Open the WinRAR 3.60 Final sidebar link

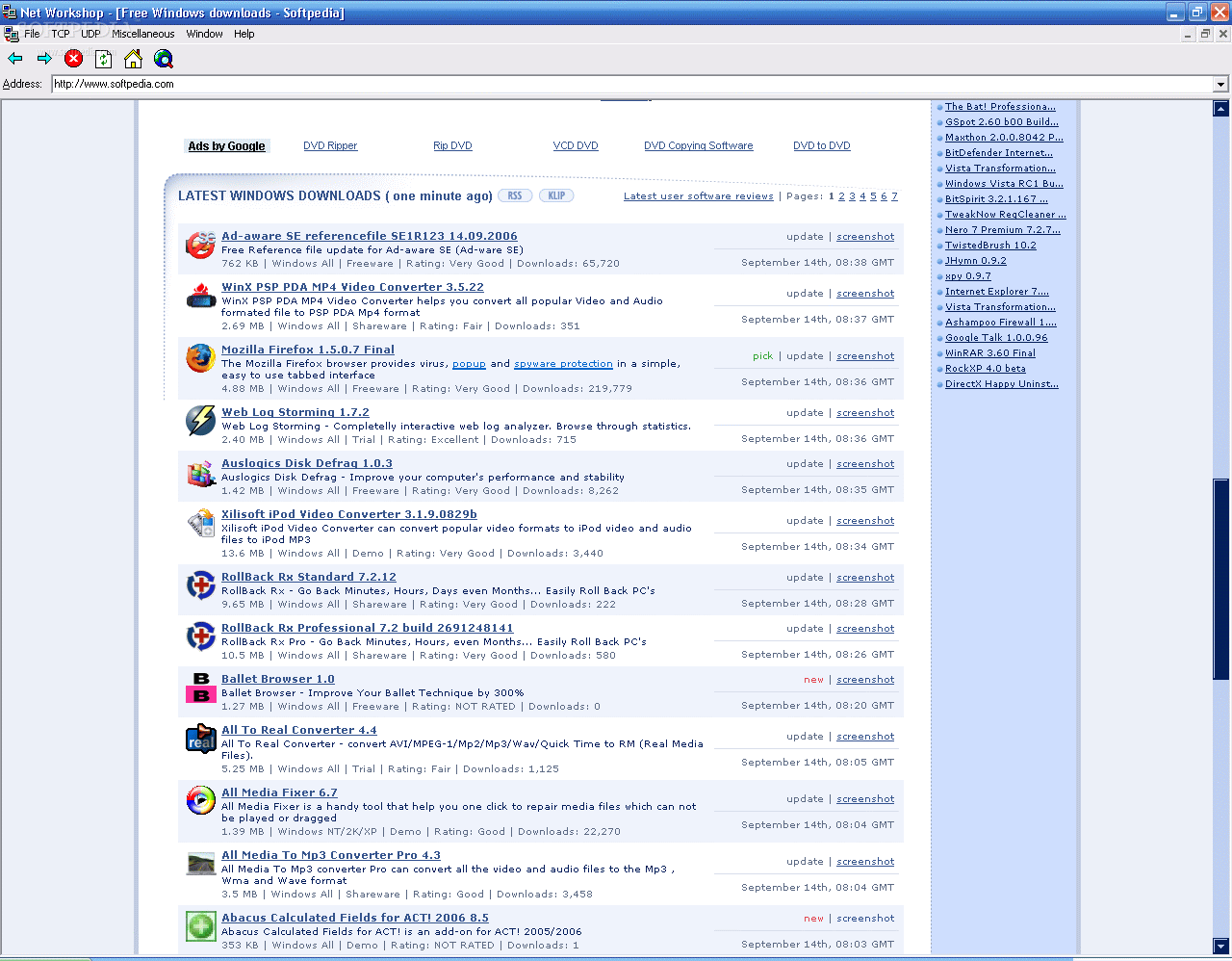[990, 353]
